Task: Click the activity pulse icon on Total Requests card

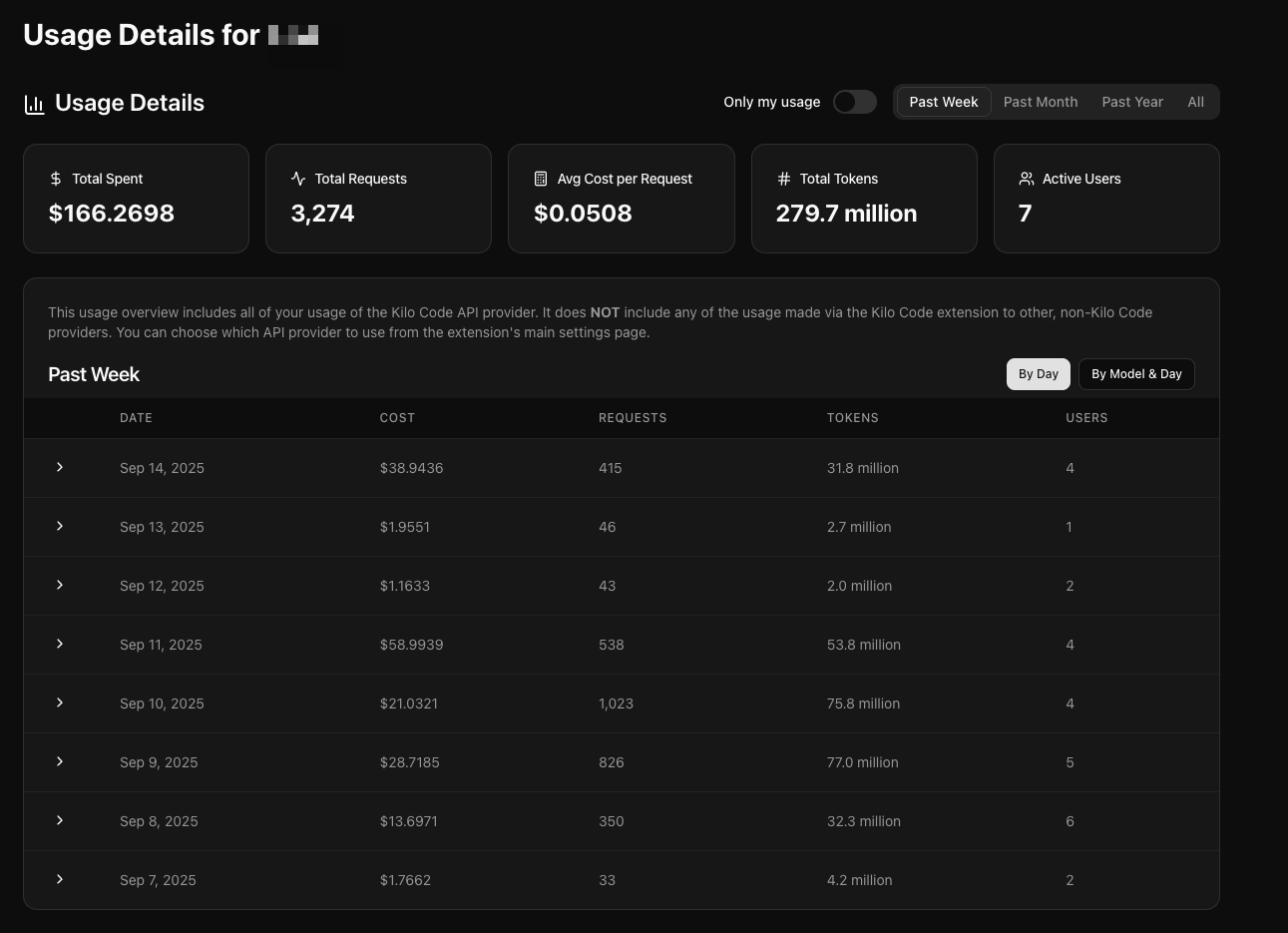Action: (298, 179)
